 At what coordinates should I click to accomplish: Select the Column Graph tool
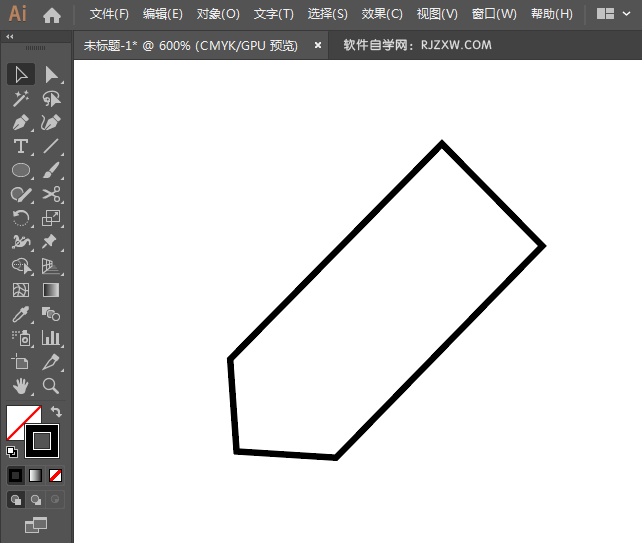point(51,338)
